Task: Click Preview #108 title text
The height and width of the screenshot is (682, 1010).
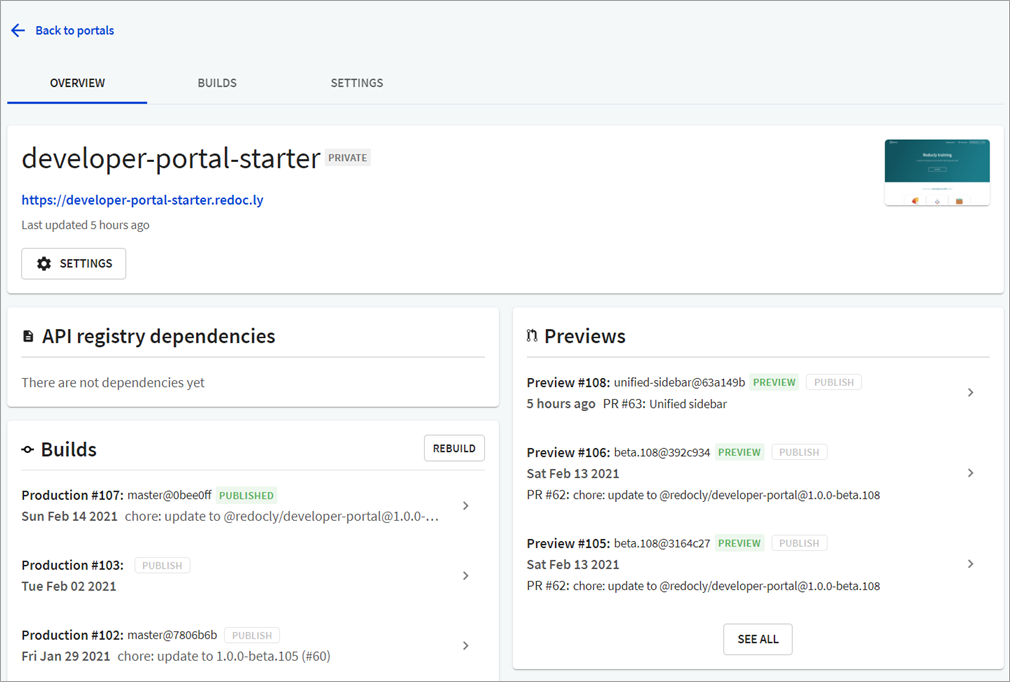Action: point(568,383)
